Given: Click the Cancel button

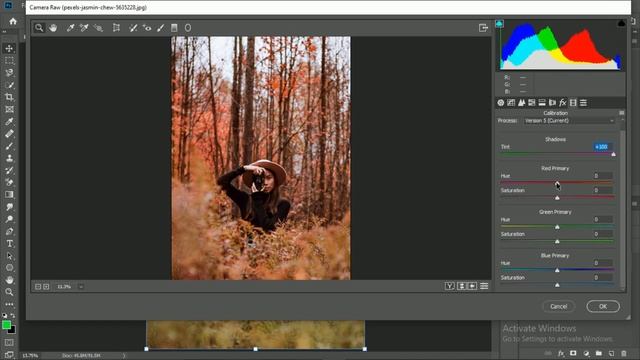Looking at the screenshot, I should click(x=558, y=307).
